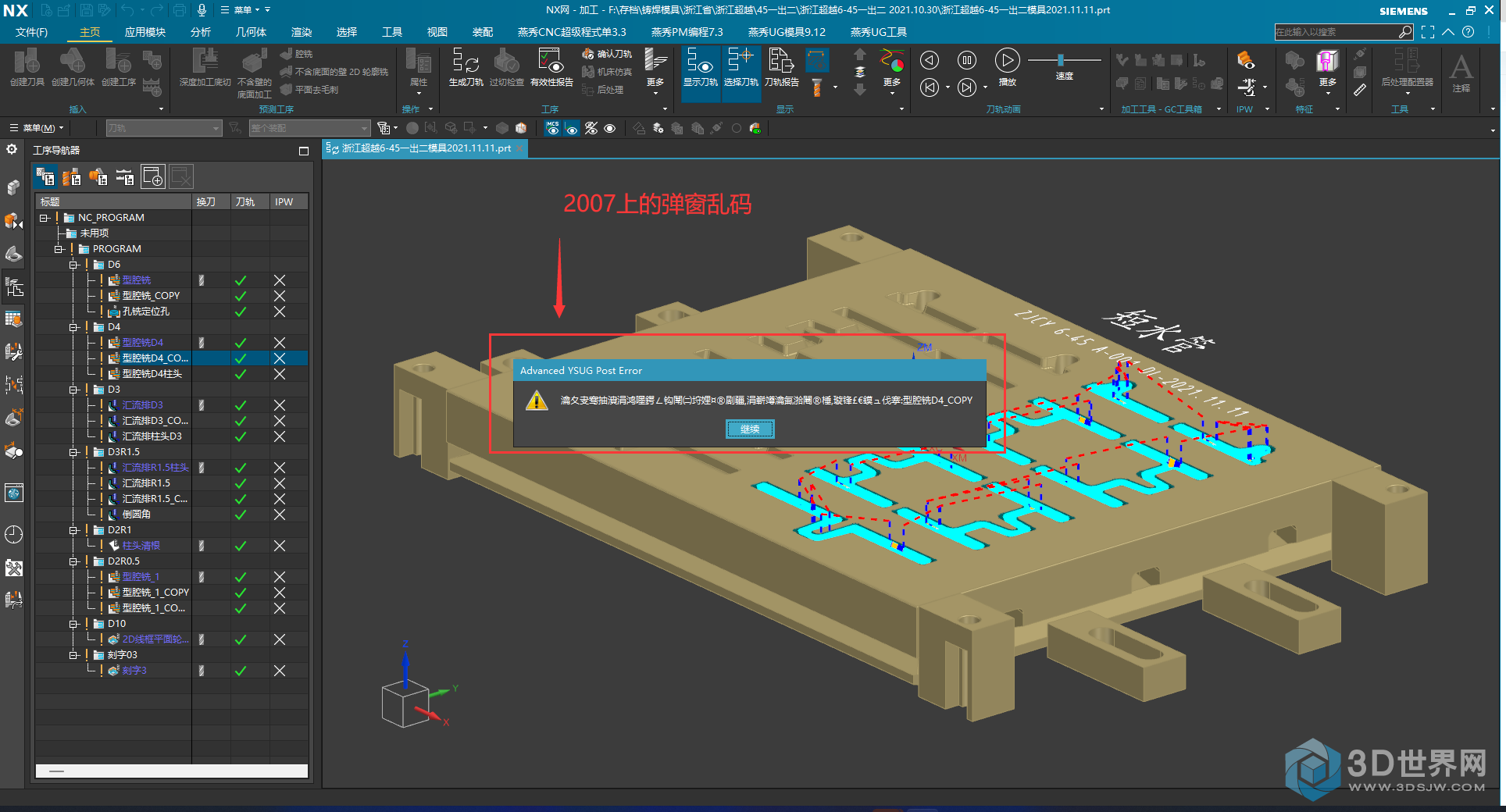Click the Generate Tool Path (生成刀轨) icon

(466, 62)
